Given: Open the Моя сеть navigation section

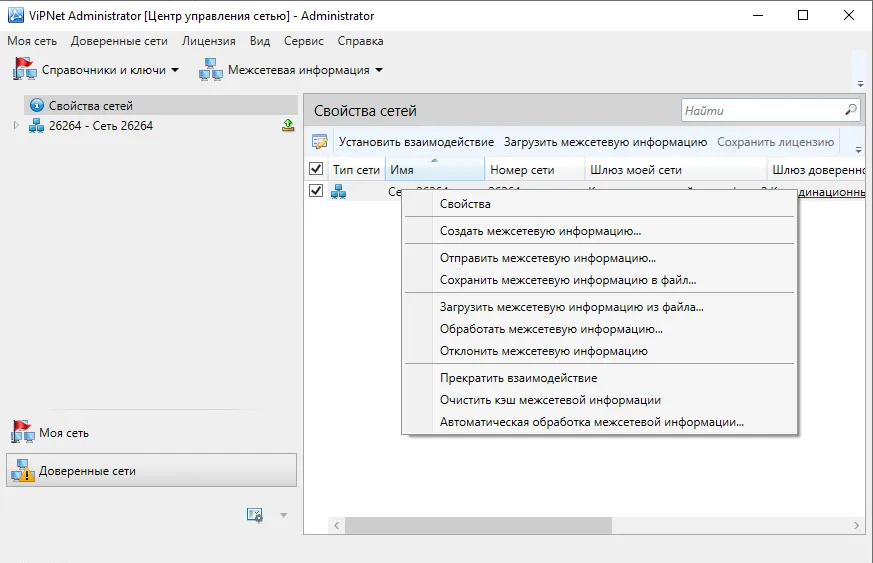Looking at the screenshot, I should (x=151, y=433).
